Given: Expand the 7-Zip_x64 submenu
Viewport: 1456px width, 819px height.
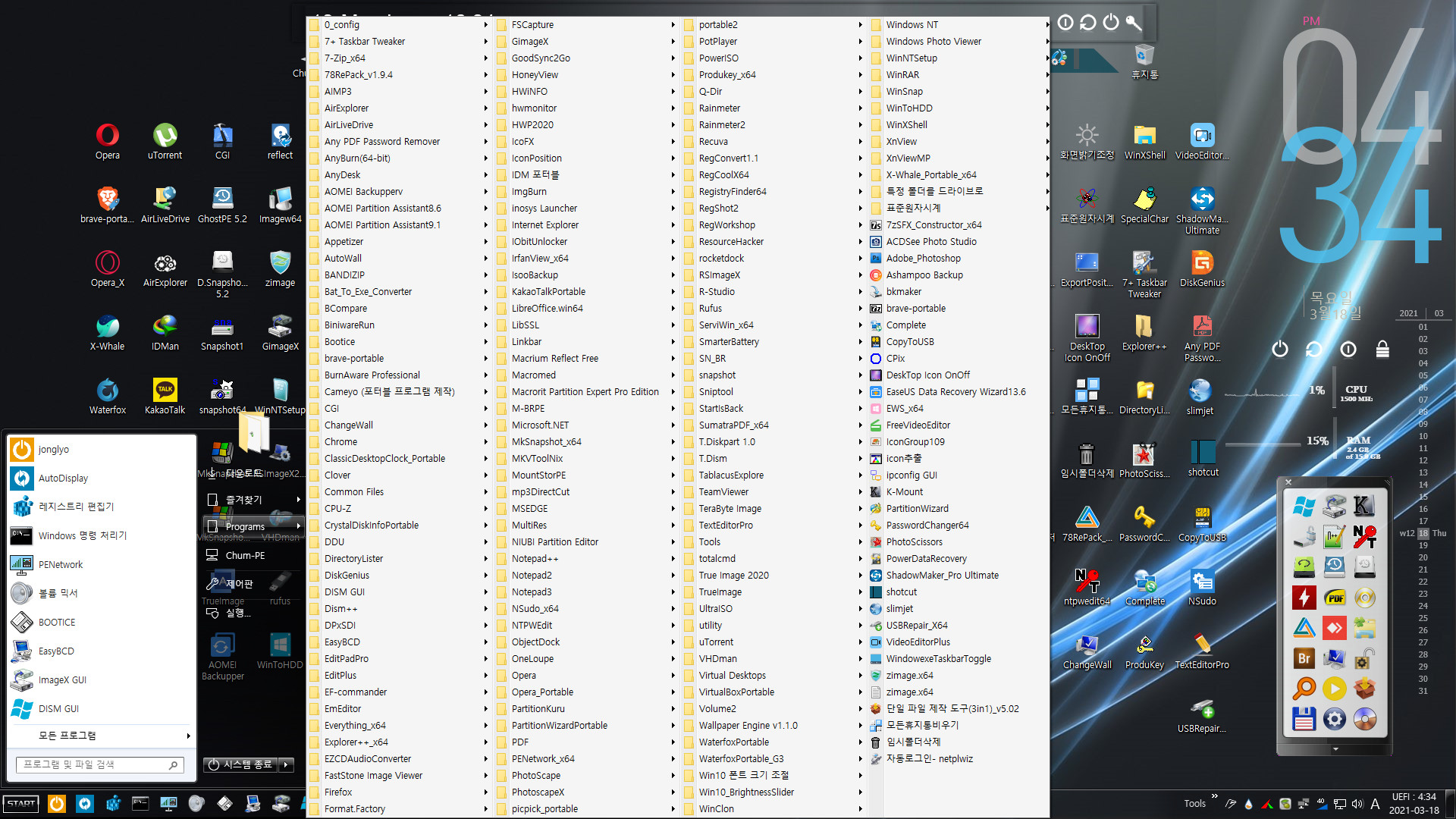Looking at the screenshot, I should point(400,58).
